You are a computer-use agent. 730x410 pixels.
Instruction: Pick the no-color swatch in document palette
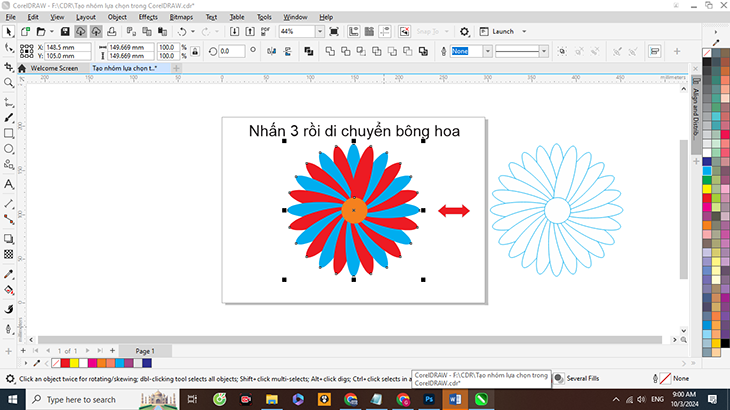(56, 363)
